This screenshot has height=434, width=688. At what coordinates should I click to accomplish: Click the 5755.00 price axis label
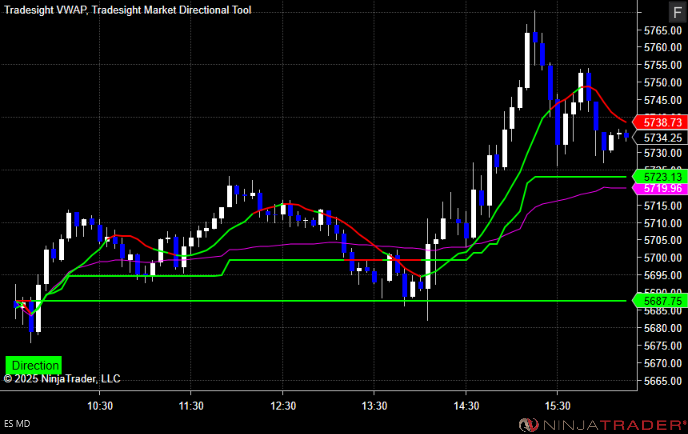click(663, 65)
